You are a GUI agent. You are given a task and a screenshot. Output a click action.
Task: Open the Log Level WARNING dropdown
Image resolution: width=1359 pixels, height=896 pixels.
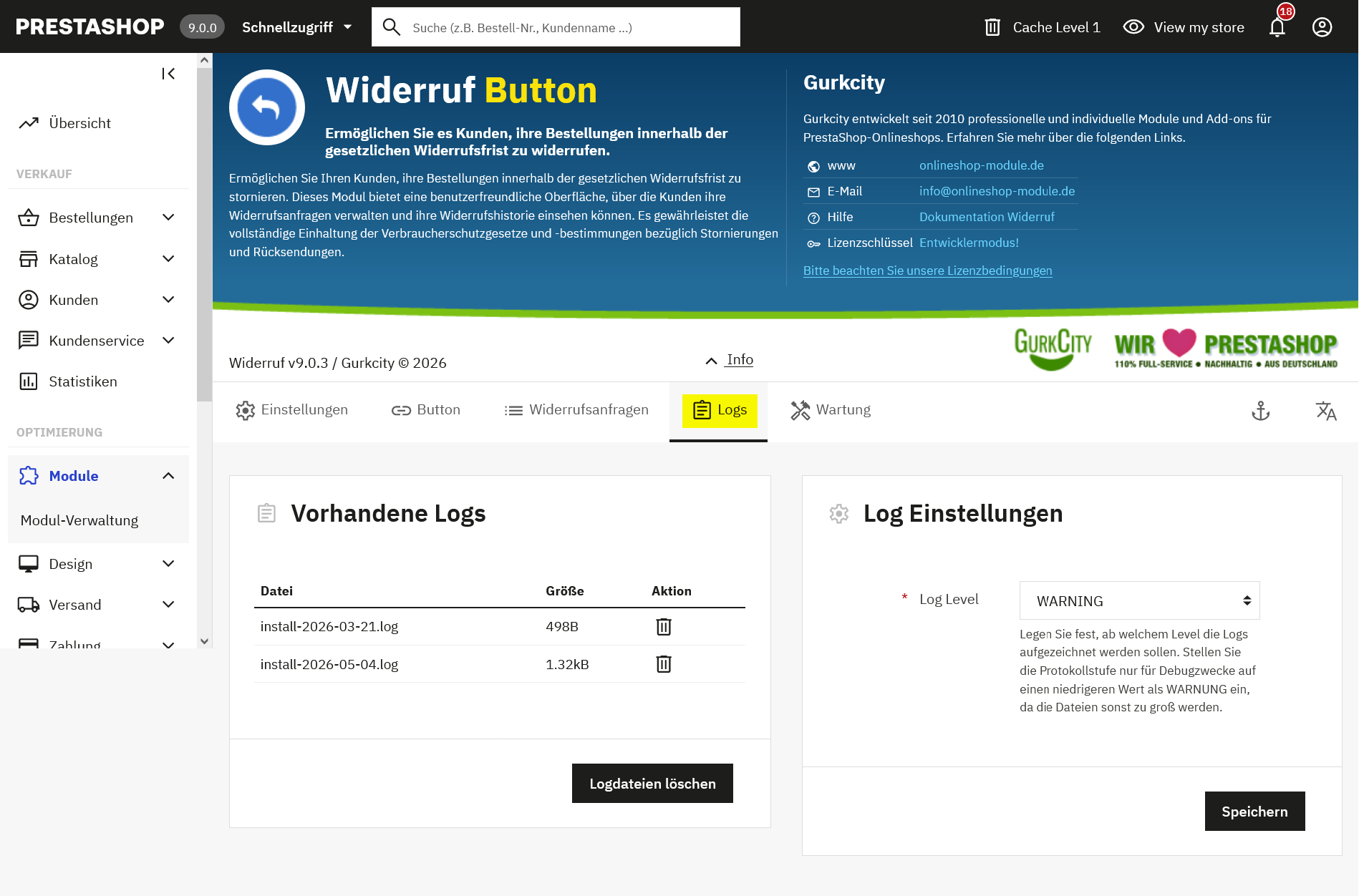click(x=1139, y=600)
